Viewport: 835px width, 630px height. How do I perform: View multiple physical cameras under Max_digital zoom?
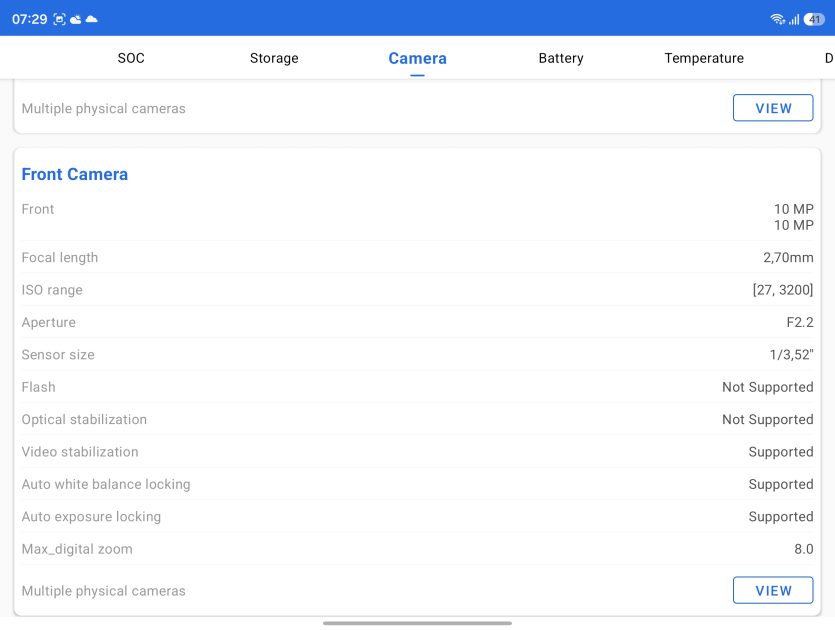point(773,590)
